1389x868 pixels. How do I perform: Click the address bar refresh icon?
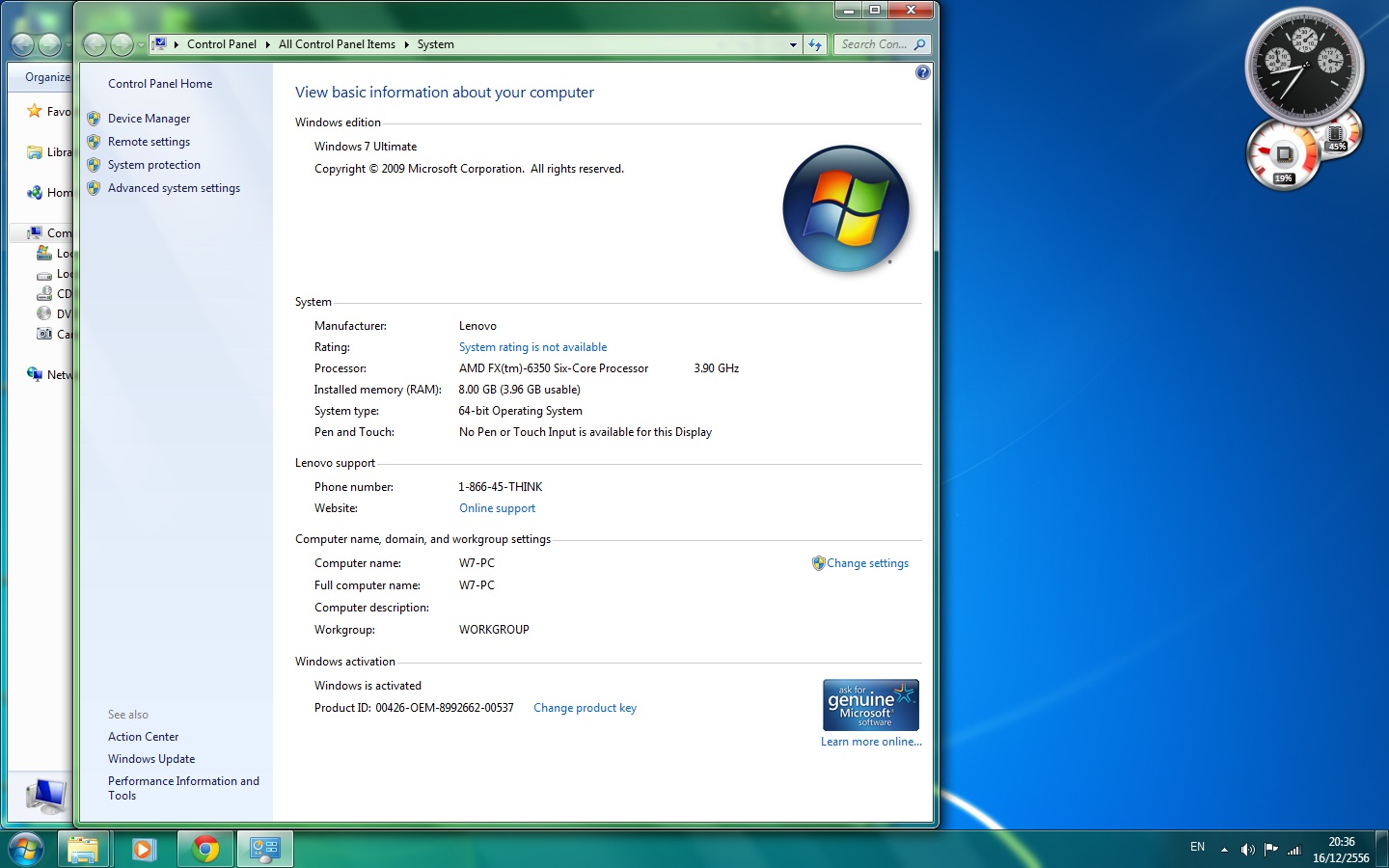click(816, 44)
